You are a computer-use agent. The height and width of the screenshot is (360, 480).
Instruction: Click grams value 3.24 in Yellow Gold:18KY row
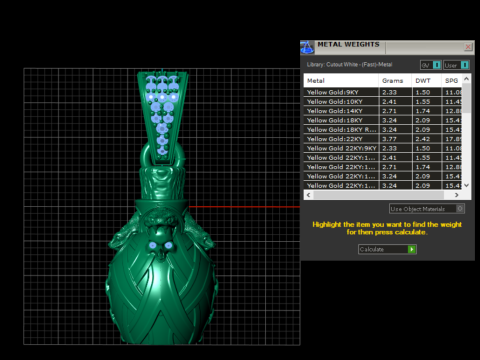point(389,120)
